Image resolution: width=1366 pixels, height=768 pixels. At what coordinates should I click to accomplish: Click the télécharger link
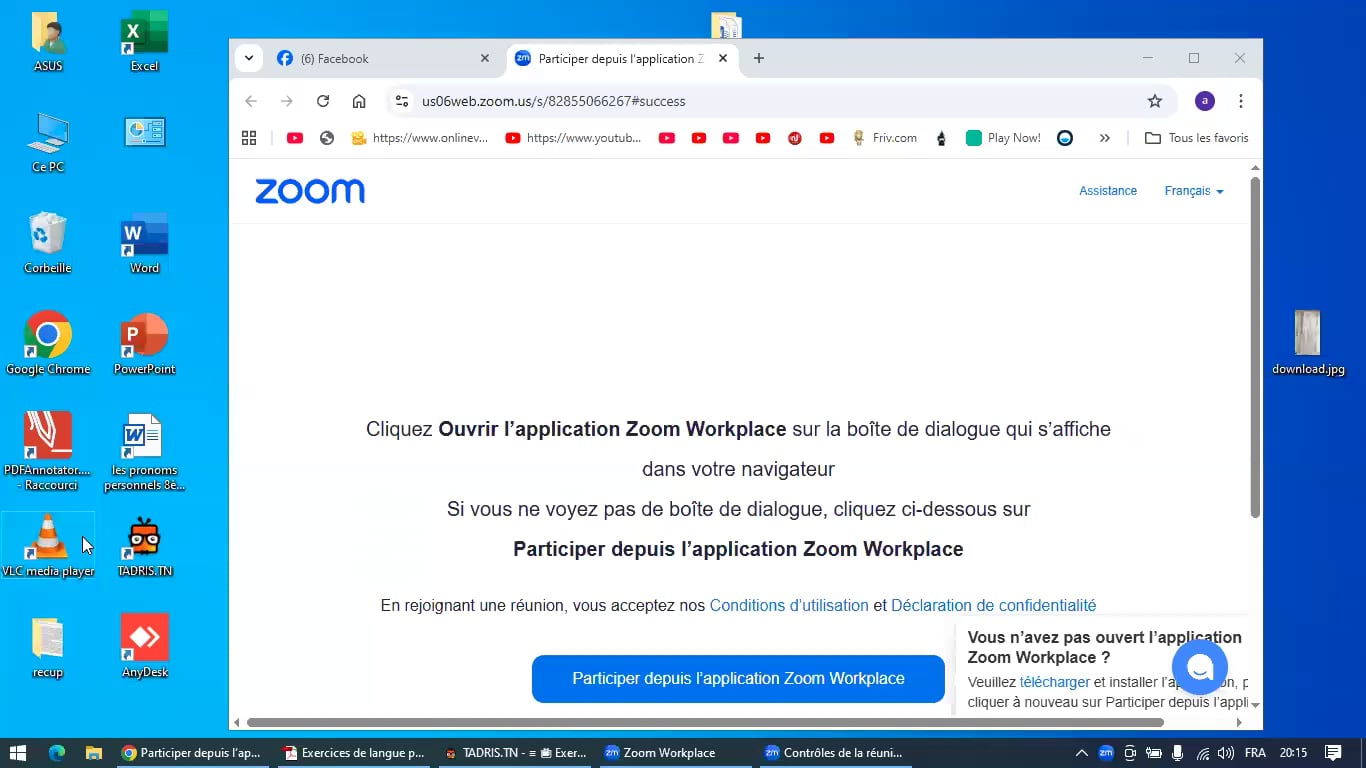coord(1054,682)
